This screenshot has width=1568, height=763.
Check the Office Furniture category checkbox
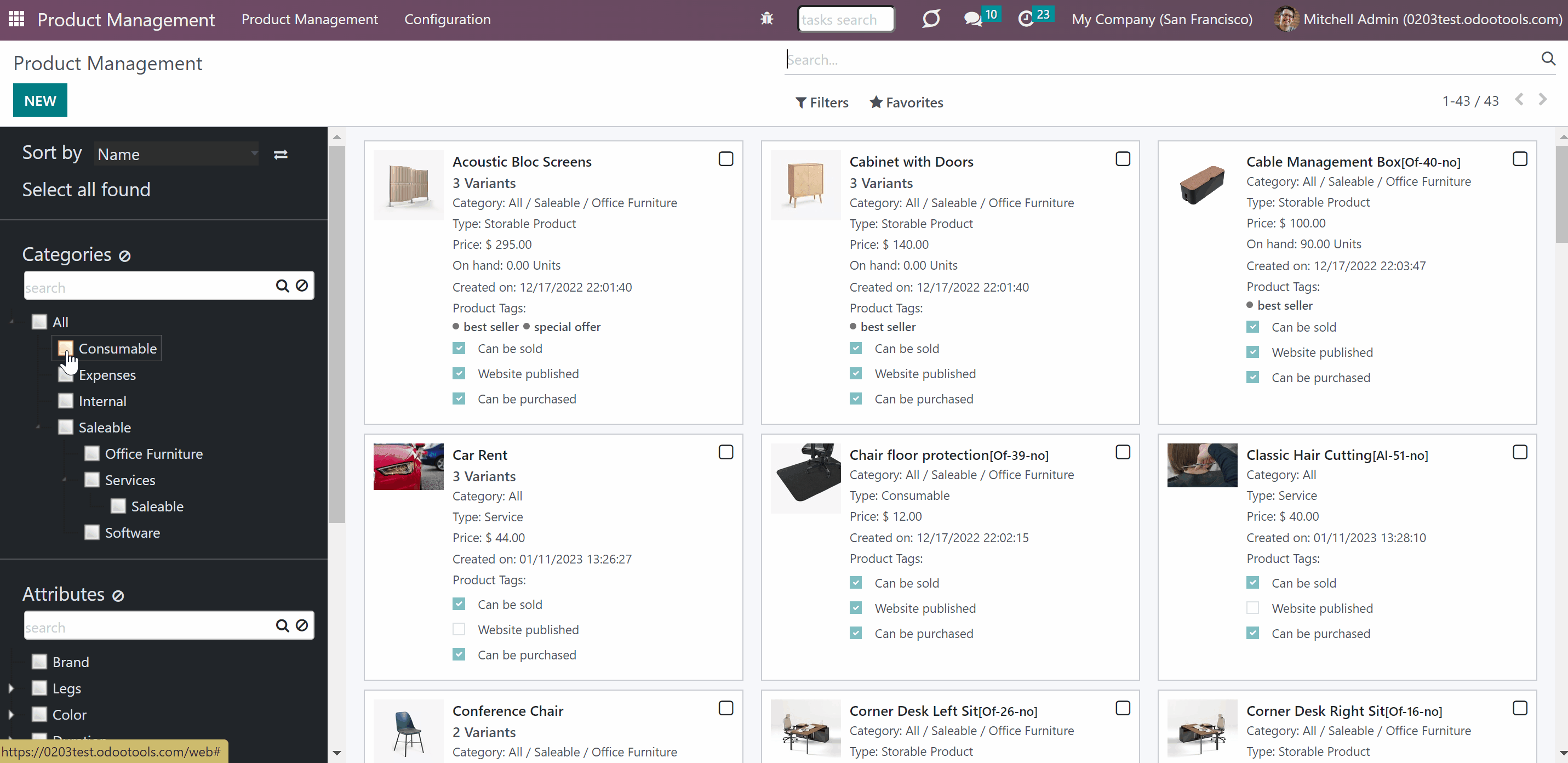91,453
